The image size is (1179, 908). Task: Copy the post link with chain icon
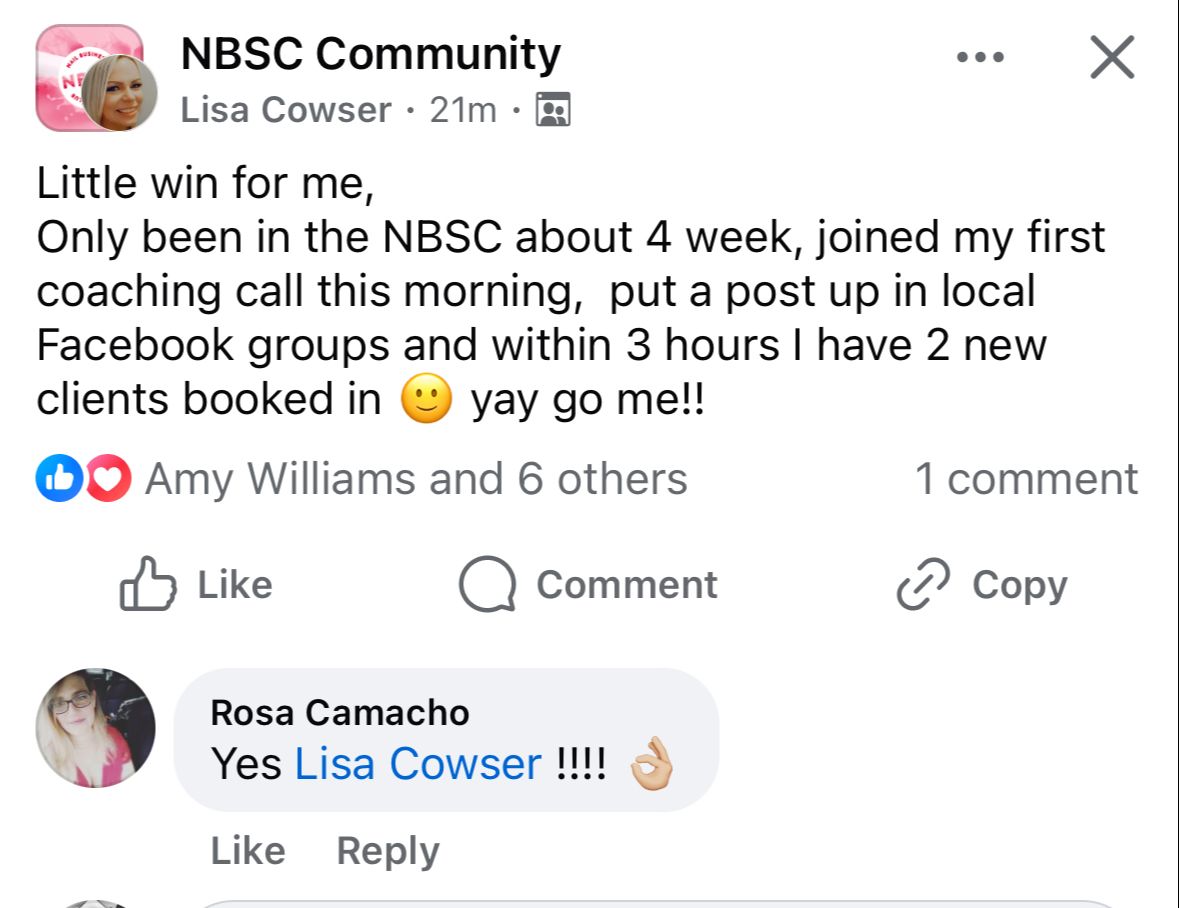coord(981,585)
